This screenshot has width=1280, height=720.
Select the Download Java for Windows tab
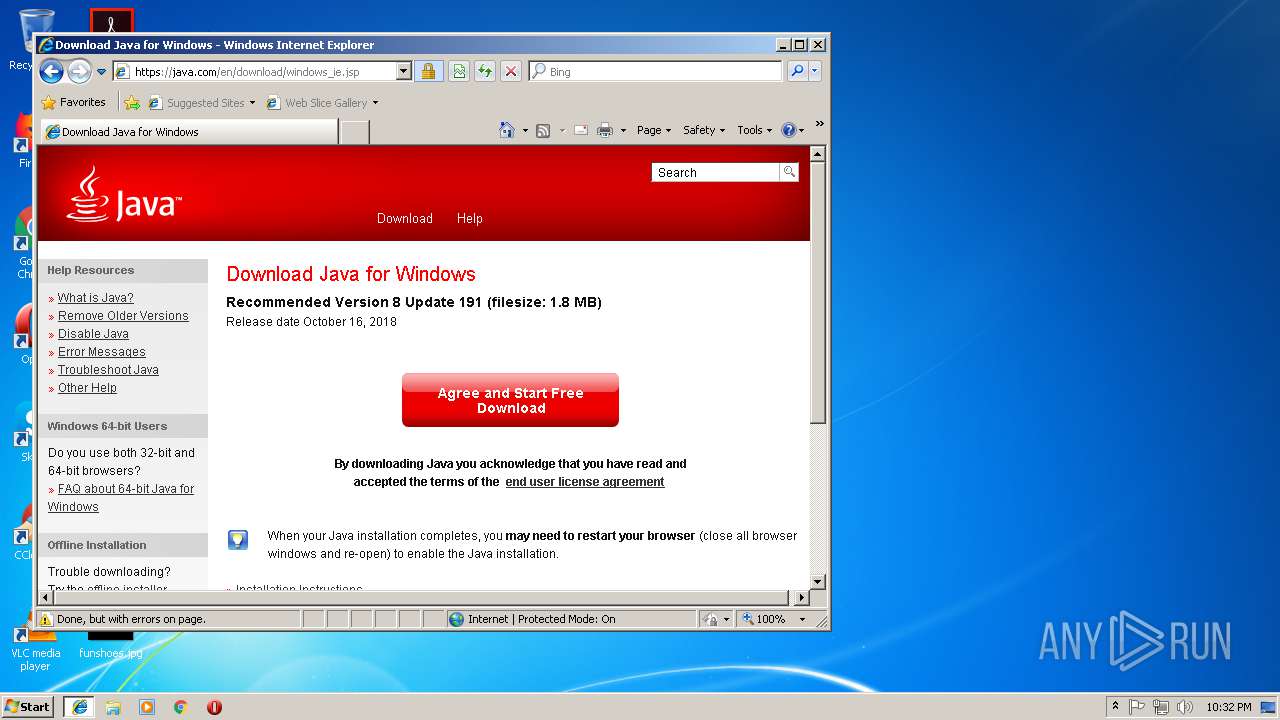[x=188, y=132]
